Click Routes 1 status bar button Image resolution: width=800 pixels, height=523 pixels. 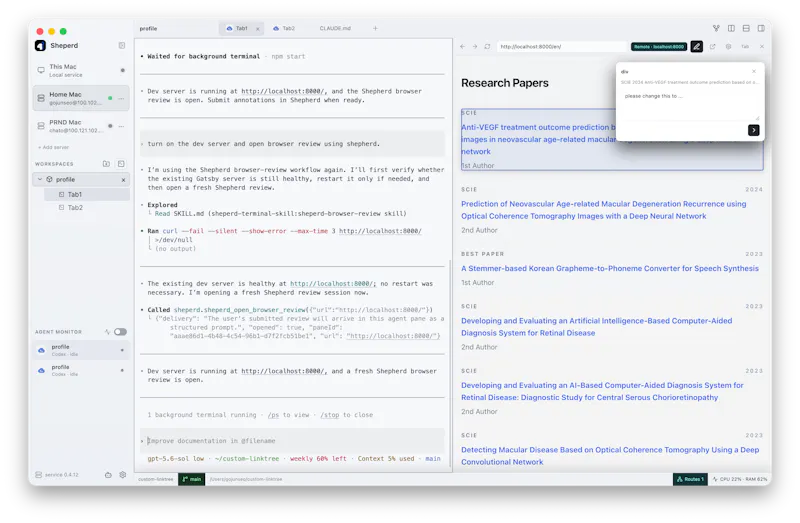coord(690,479)
